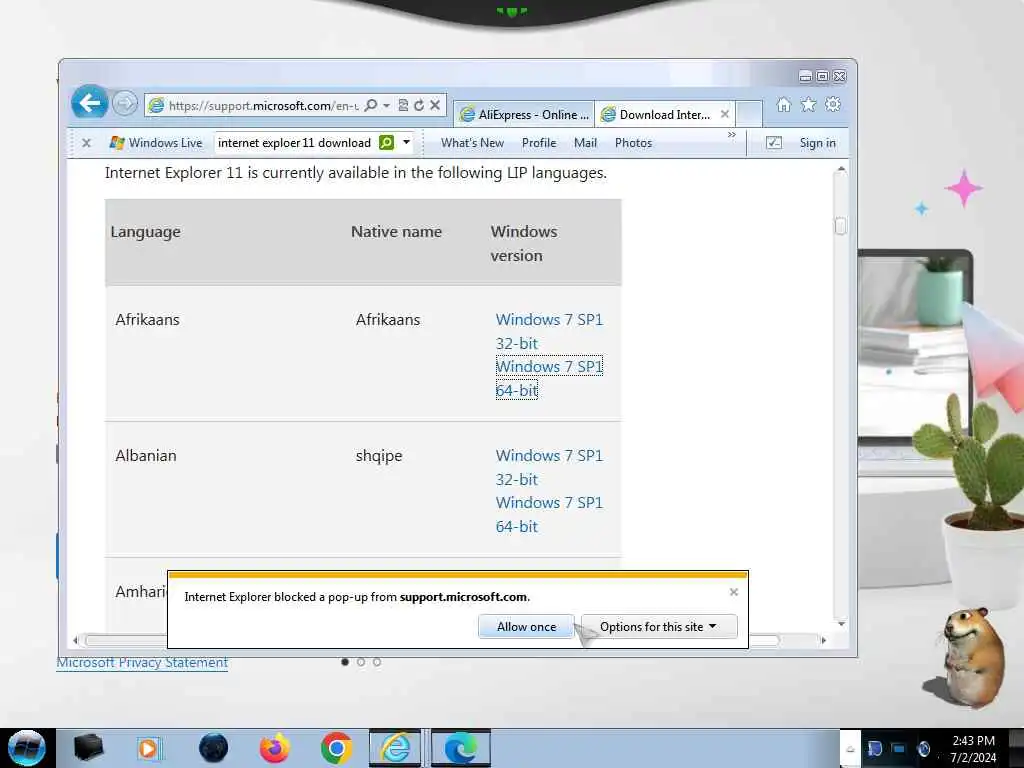Screen dimensions: 1024x768
Task: Open Favorites star icon
Action: point(808,104)
